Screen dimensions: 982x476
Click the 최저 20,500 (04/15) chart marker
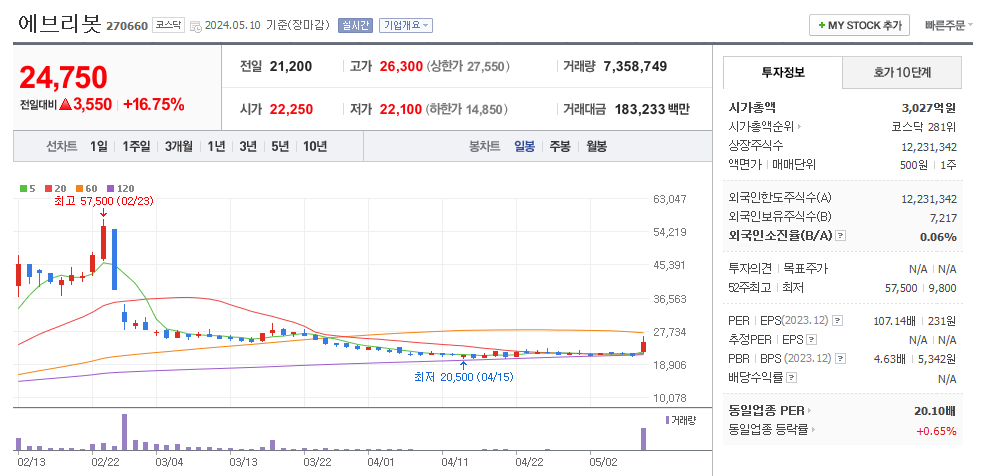click(x=463, y=377)
